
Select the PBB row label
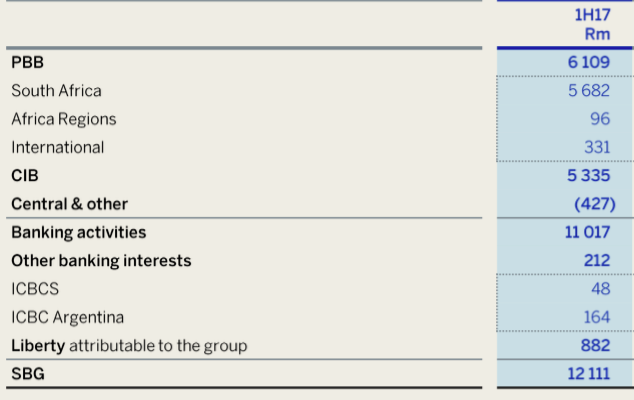point(28,62)
